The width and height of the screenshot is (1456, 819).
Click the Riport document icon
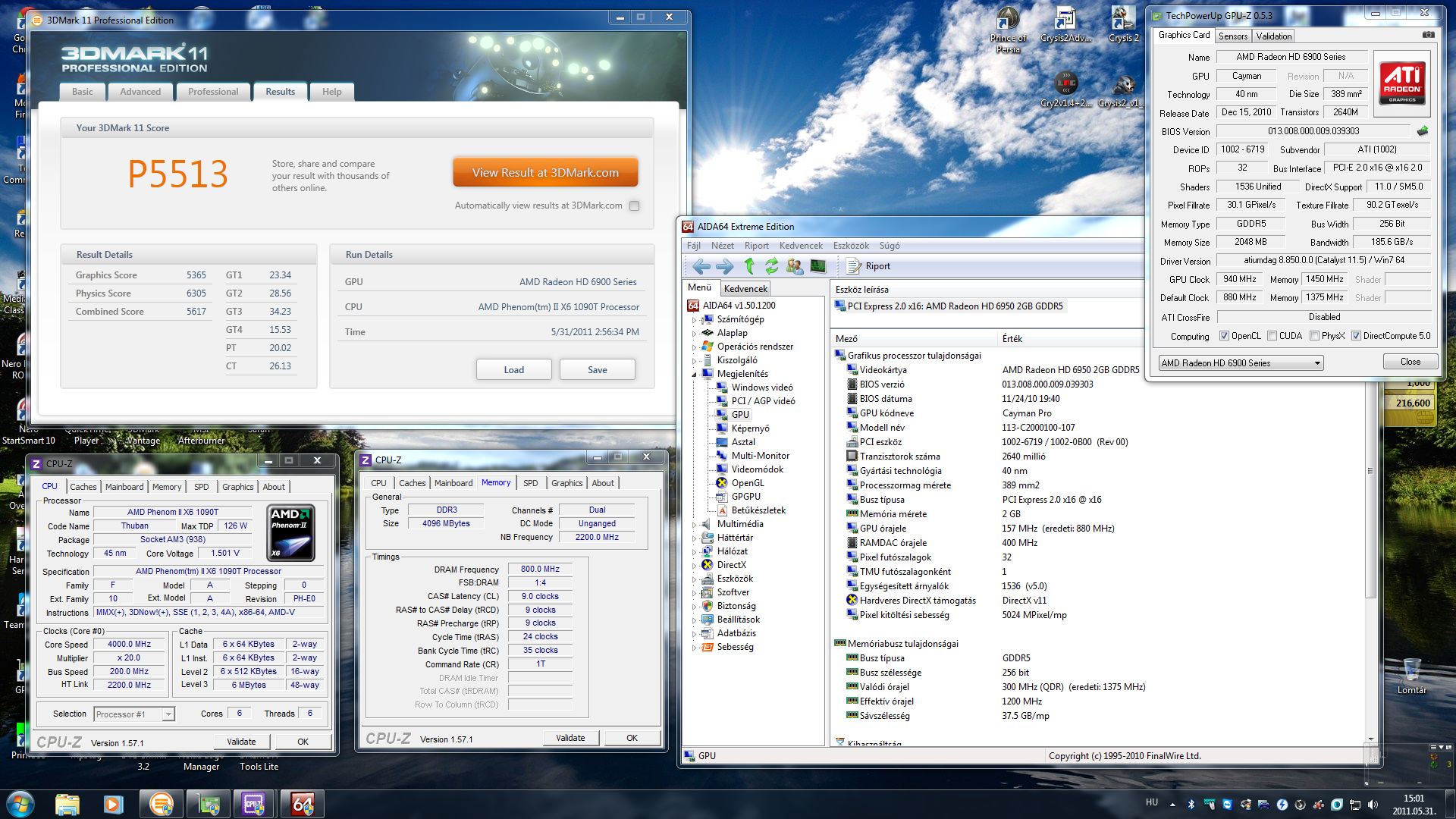854,266
